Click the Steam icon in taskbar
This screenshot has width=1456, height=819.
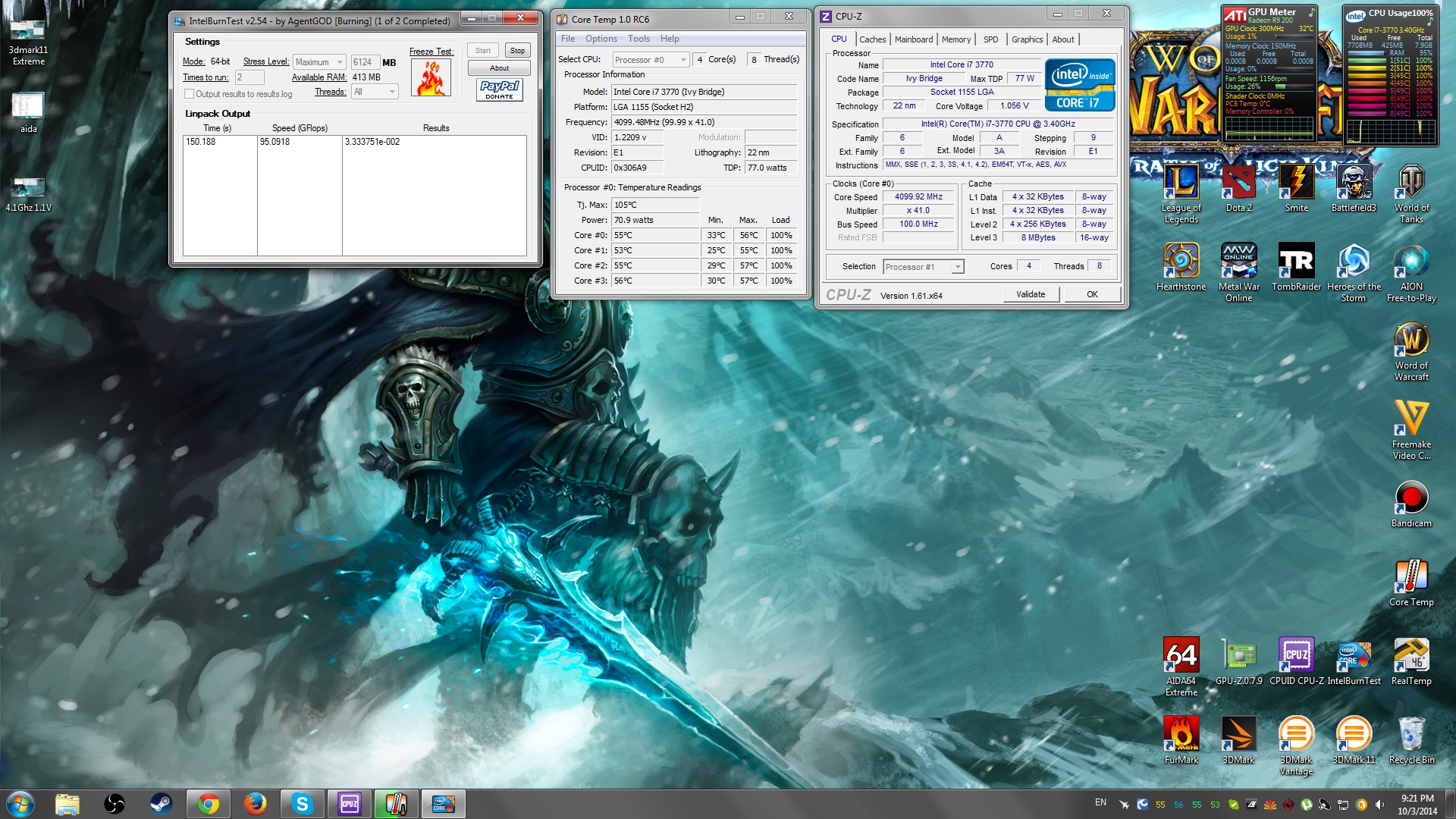[x=161, y=804]
